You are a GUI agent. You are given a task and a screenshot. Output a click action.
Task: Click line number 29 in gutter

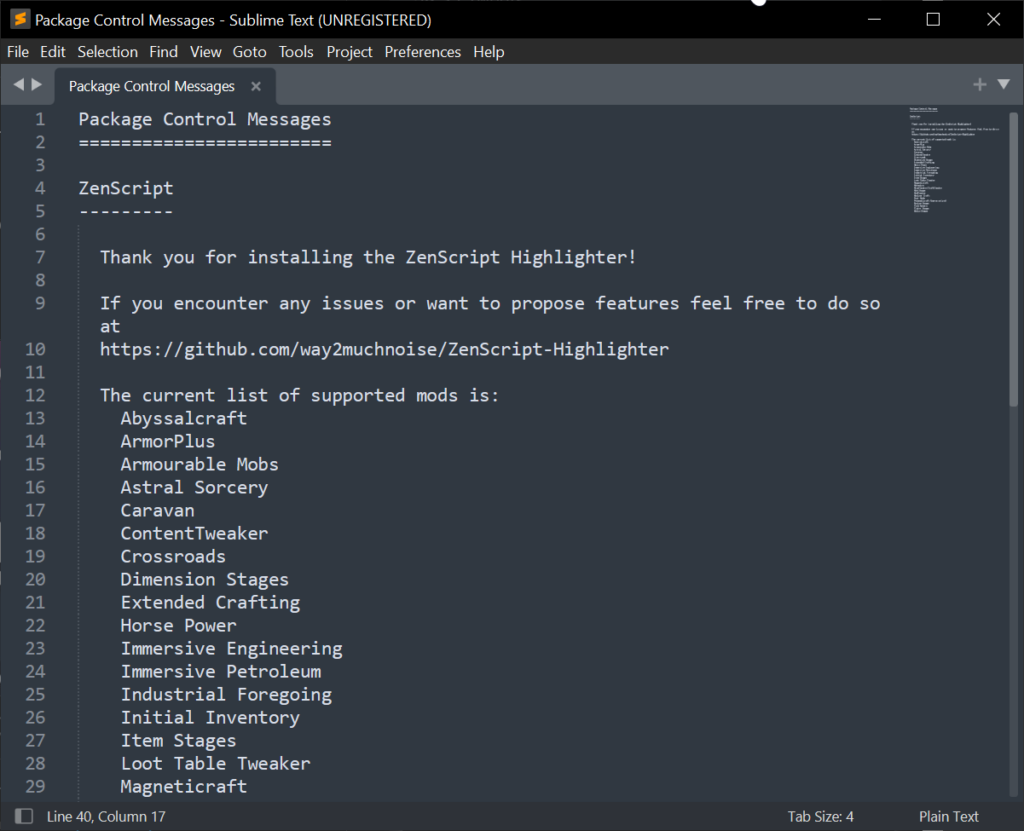point(35,786)
